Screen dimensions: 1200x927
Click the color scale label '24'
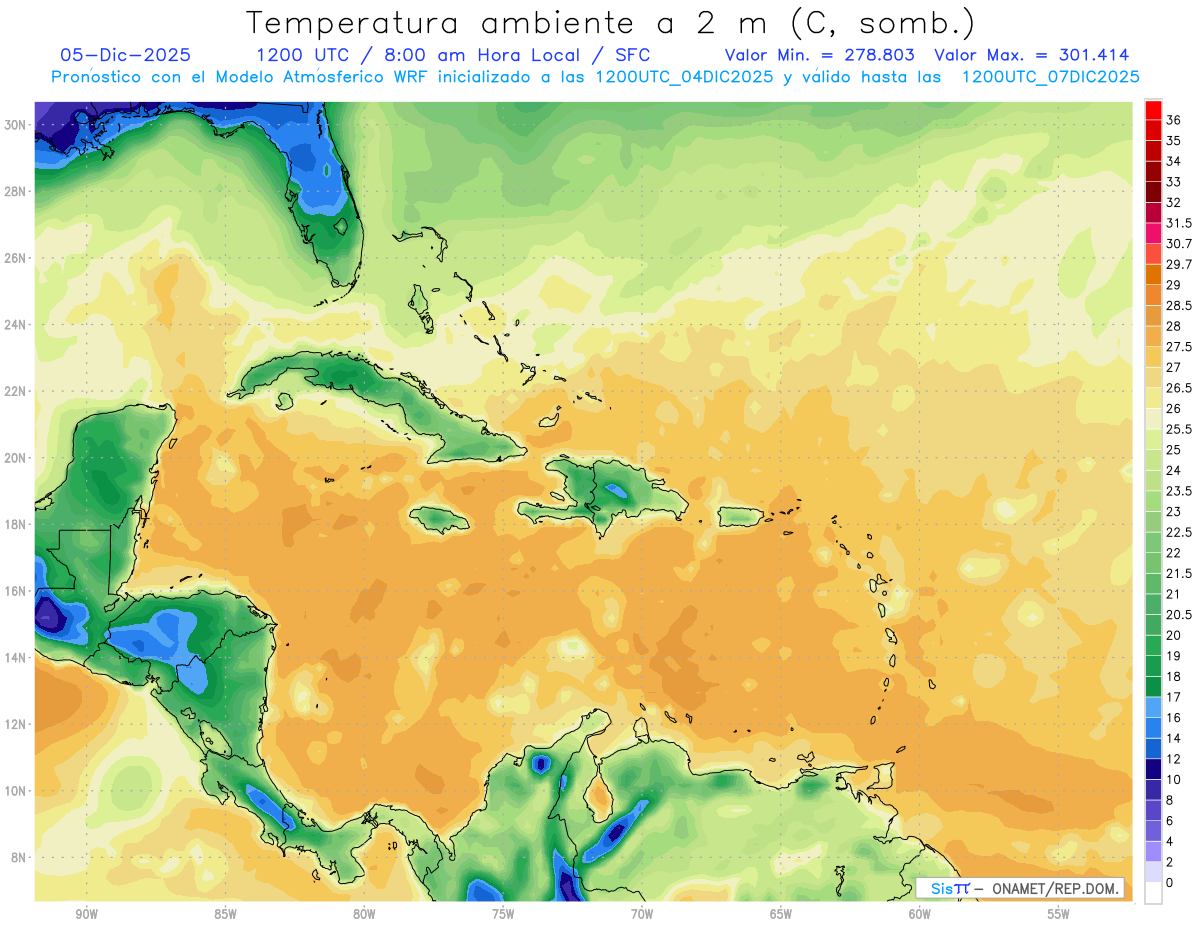1174,471
